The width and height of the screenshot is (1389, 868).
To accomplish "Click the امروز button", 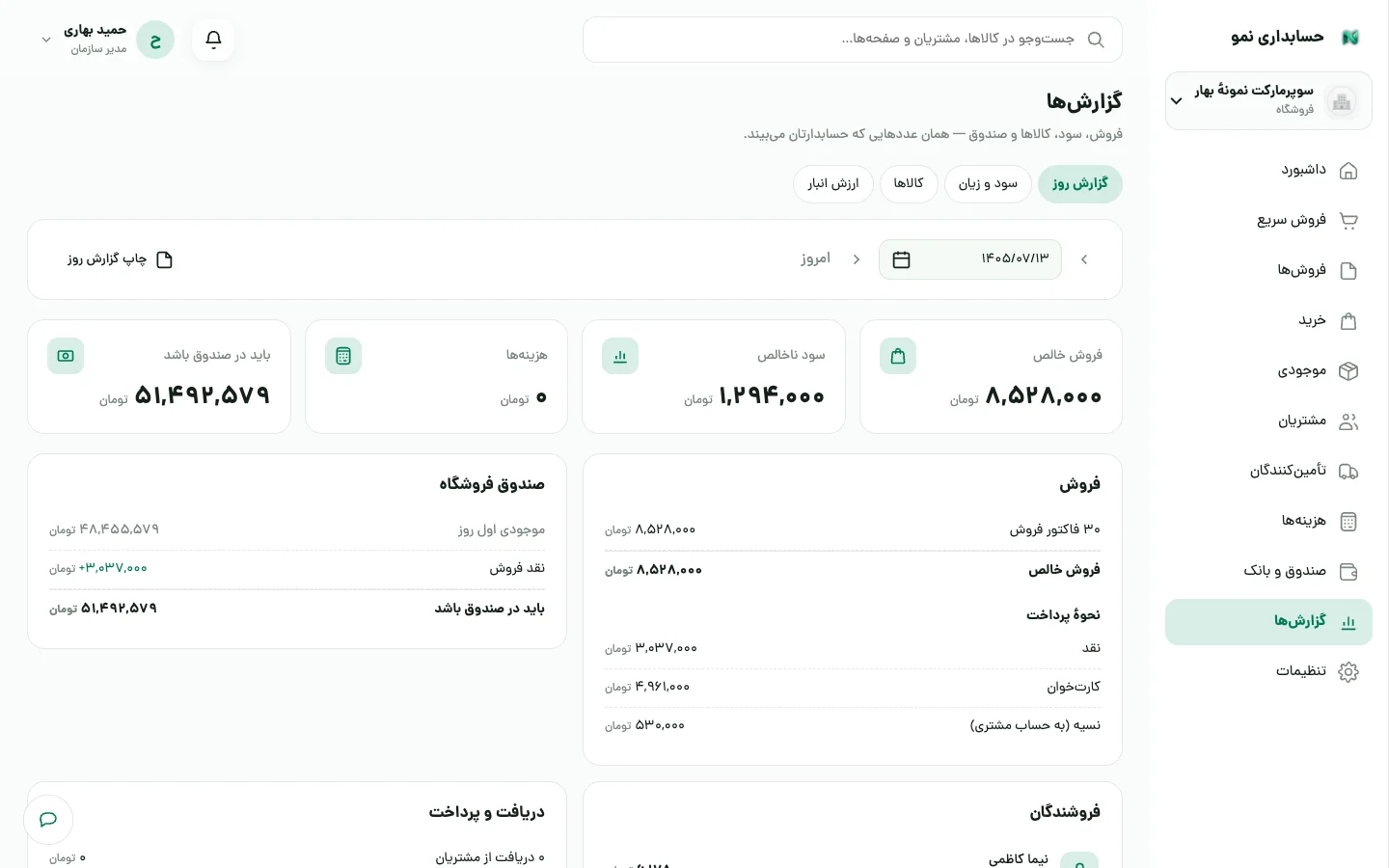I will pyautogui.click(x=815, y=258).
